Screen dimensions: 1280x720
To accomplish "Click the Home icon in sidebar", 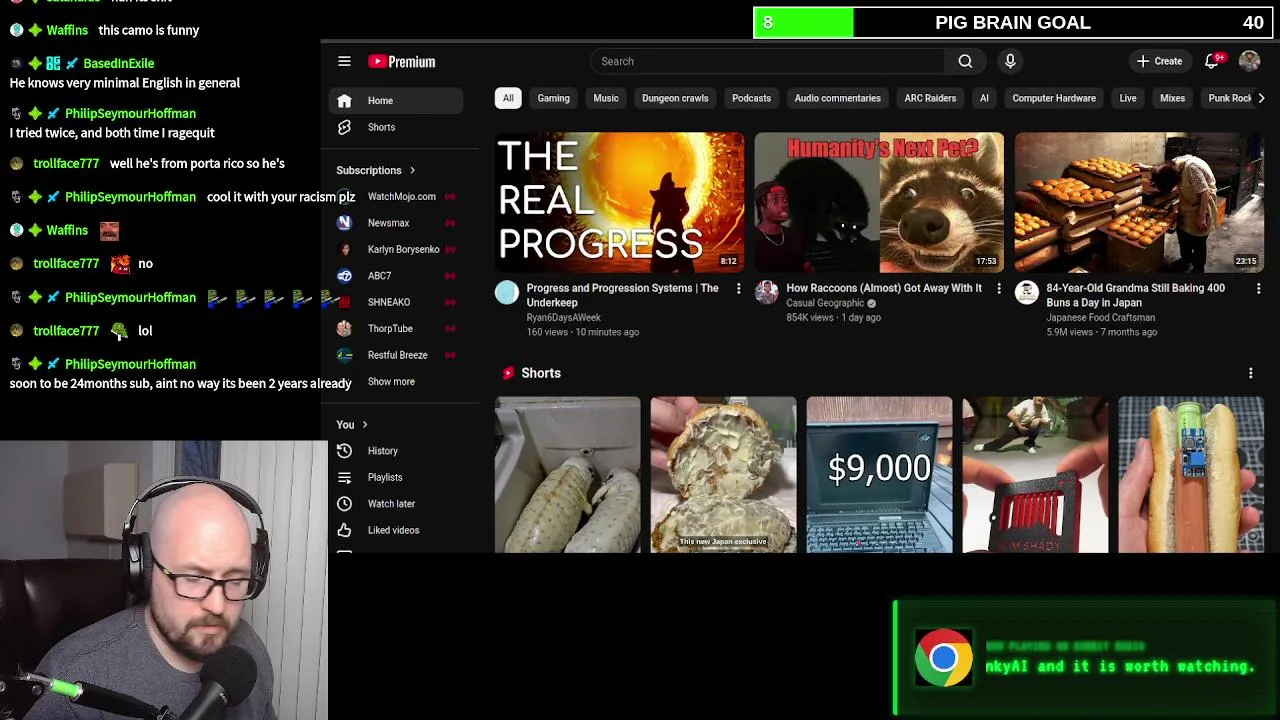I will [344, 100].
